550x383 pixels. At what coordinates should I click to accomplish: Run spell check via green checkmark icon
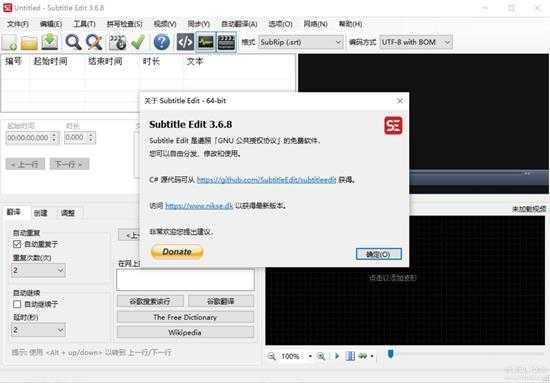point(138,42)
